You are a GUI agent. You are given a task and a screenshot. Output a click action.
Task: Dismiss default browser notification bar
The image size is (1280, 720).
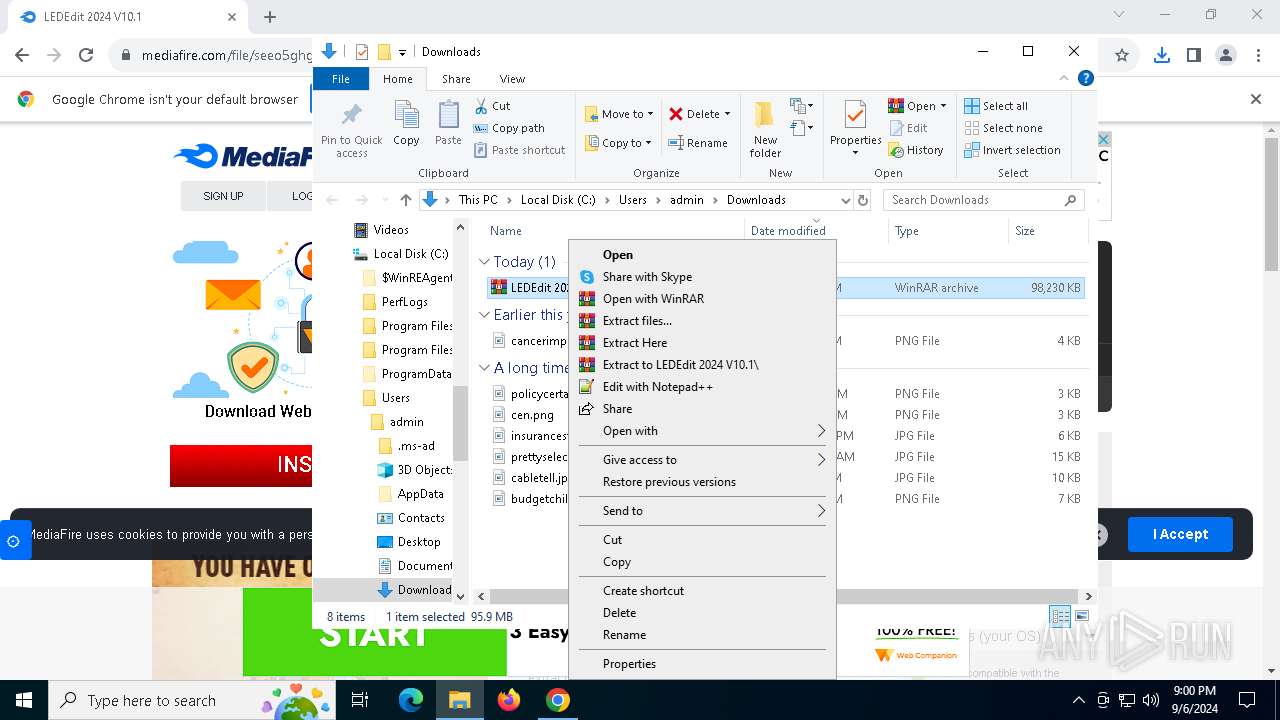(1256, 99)
